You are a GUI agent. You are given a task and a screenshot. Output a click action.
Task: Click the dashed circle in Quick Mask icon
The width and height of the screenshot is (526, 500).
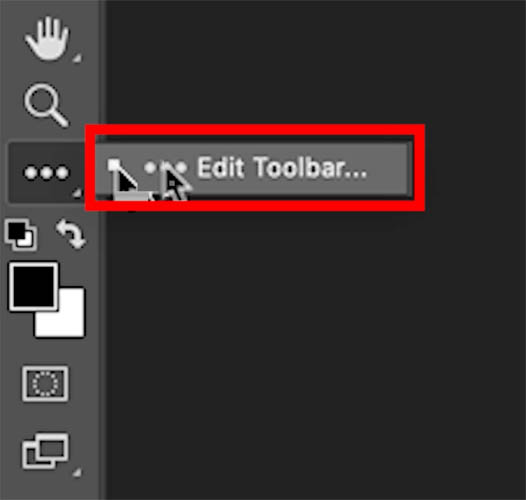(x=45, y=384)
